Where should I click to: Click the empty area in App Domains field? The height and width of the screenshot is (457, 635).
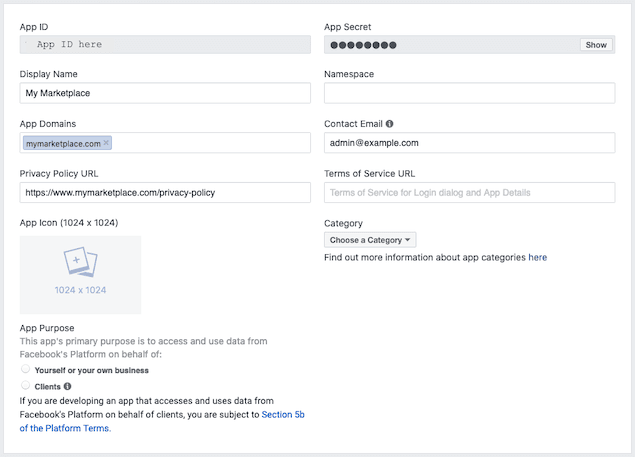point(210,143)
